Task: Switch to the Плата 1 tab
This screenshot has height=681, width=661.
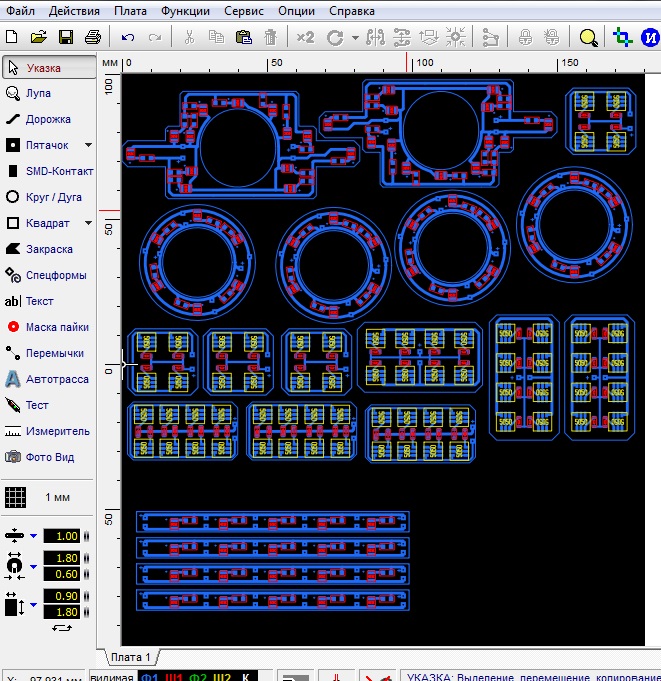Action: click(x=130, y=657)
